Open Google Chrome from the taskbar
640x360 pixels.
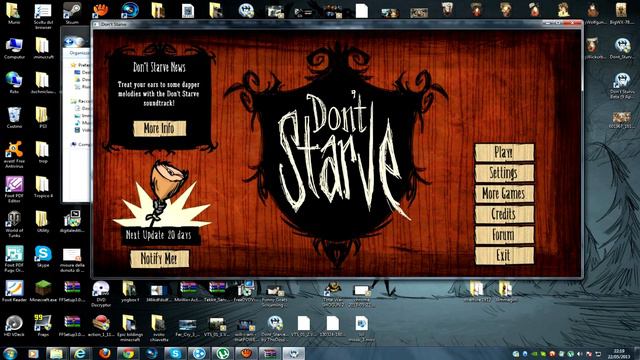point(128,353)
